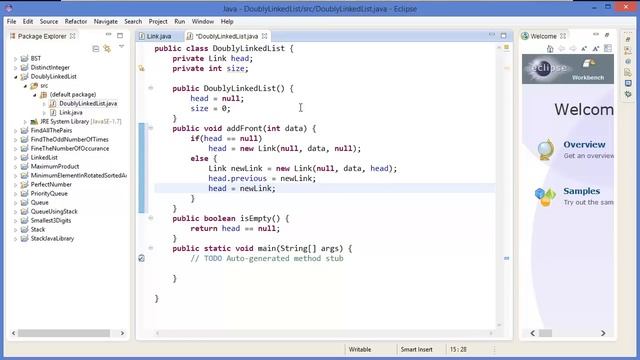Customize Welcome page layout

pos(608,49)
